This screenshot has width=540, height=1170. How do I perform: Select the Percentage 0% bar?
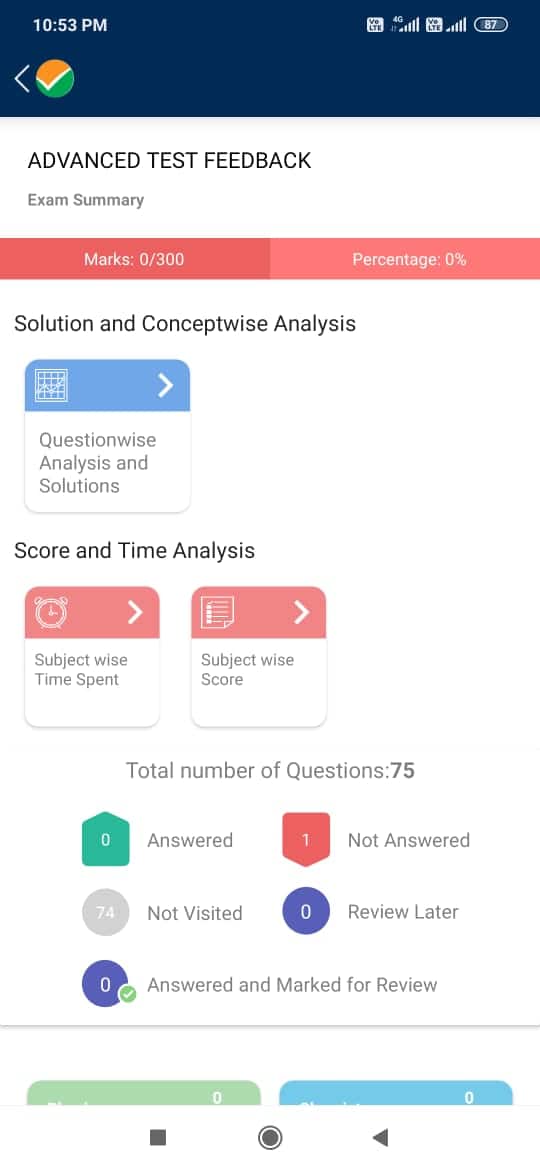point(405,259)
